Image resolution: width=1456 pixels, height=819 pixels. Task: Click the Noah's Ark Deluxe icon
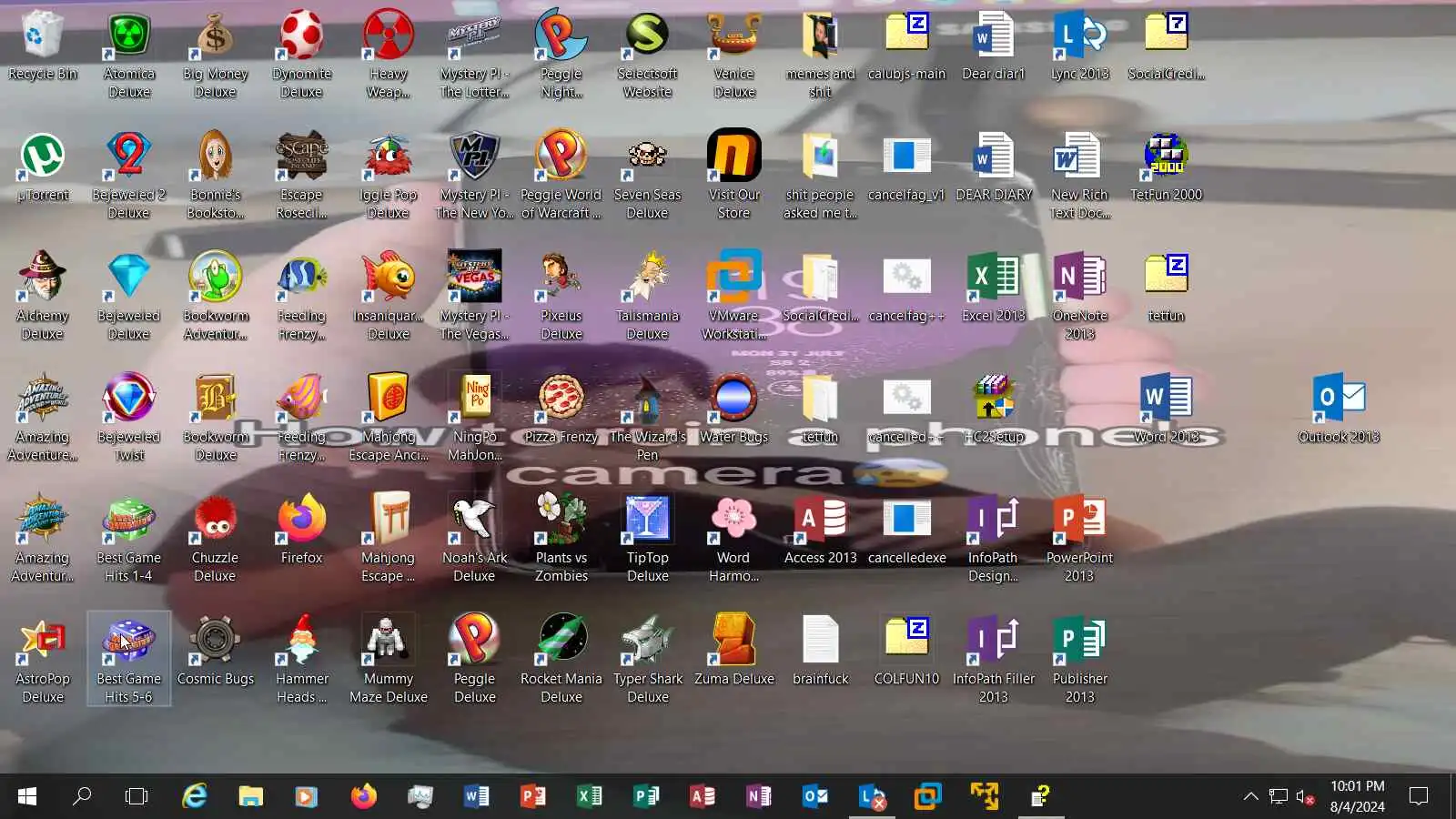[x=475, y=539]
